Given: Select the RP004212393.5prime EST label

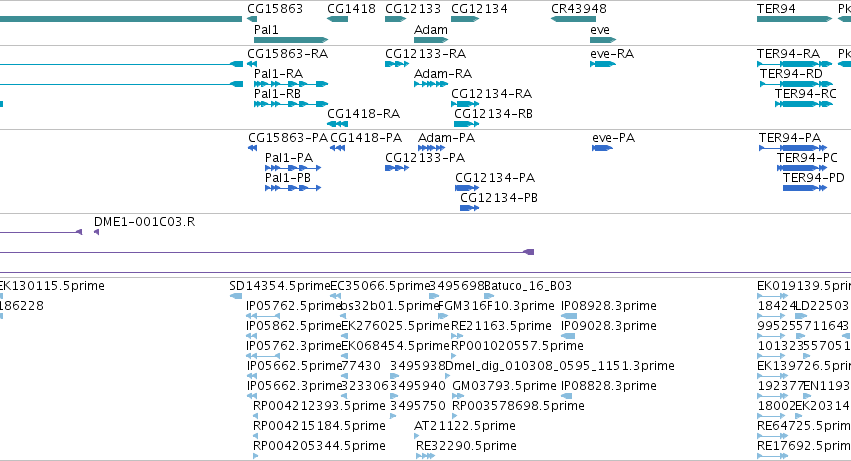Looking at the screenshot, I should (x=319, y=406).
